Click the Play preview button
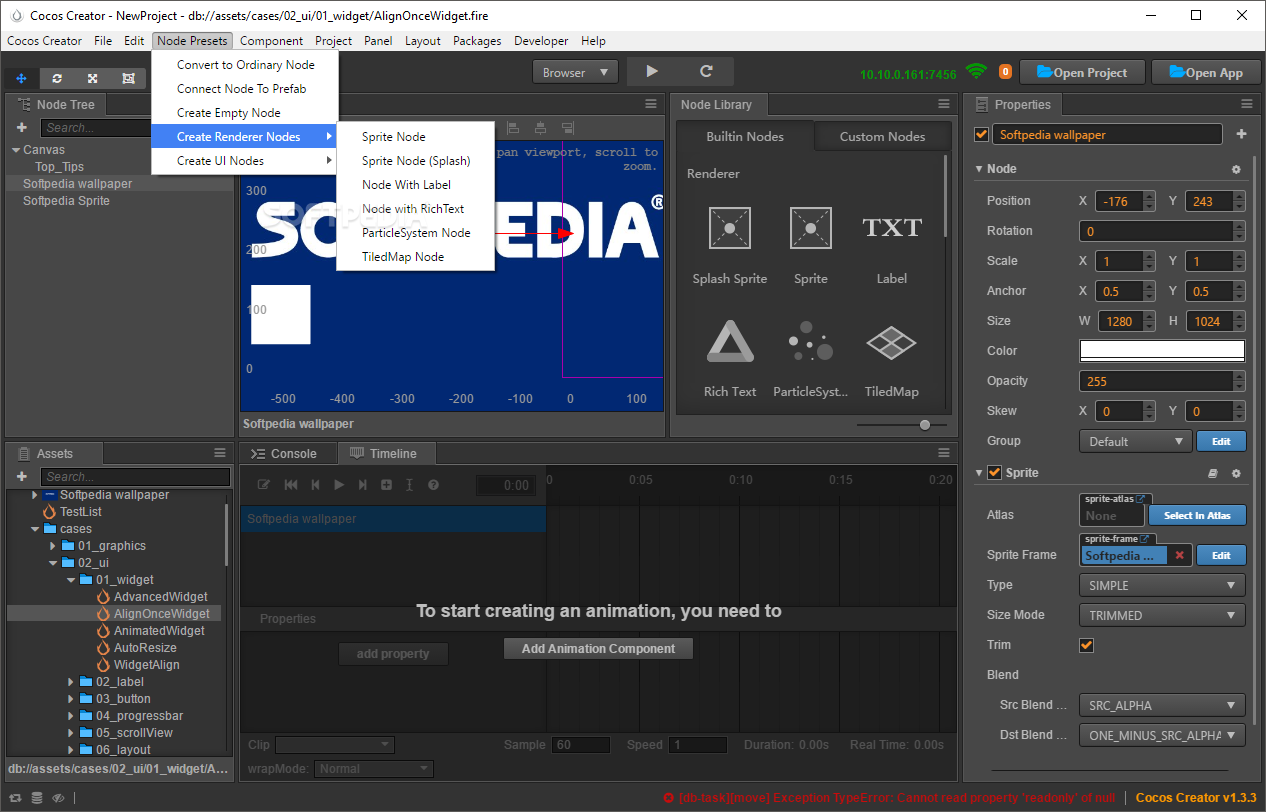This screenshot has height=812, width=1266. tap(652, 72)
